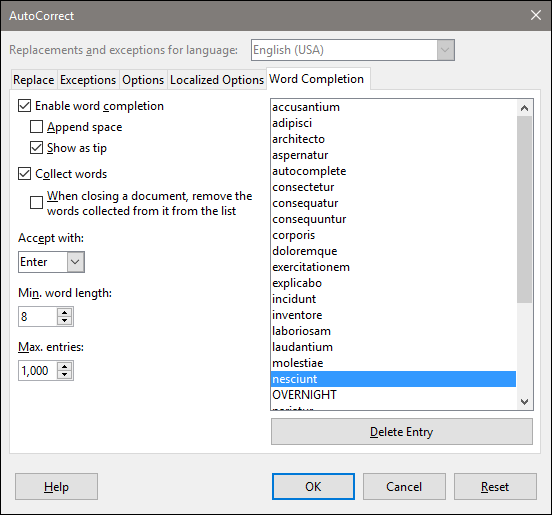
Task: Select 'exercitationem' in the word list
Action: click(393, 267)
